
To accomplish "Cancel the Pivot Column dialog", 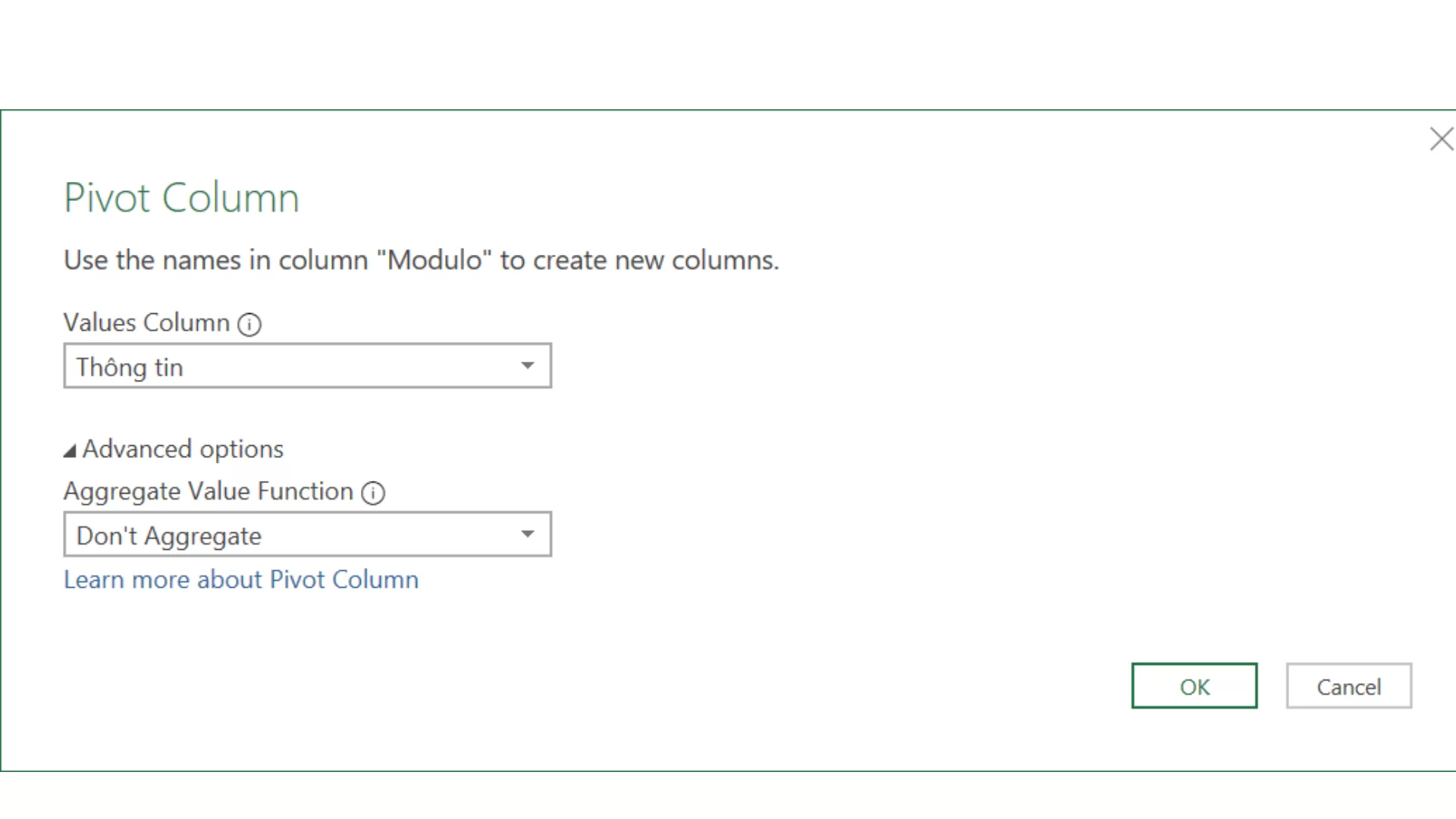I will pyautogui.click(x=1348, y=686).
